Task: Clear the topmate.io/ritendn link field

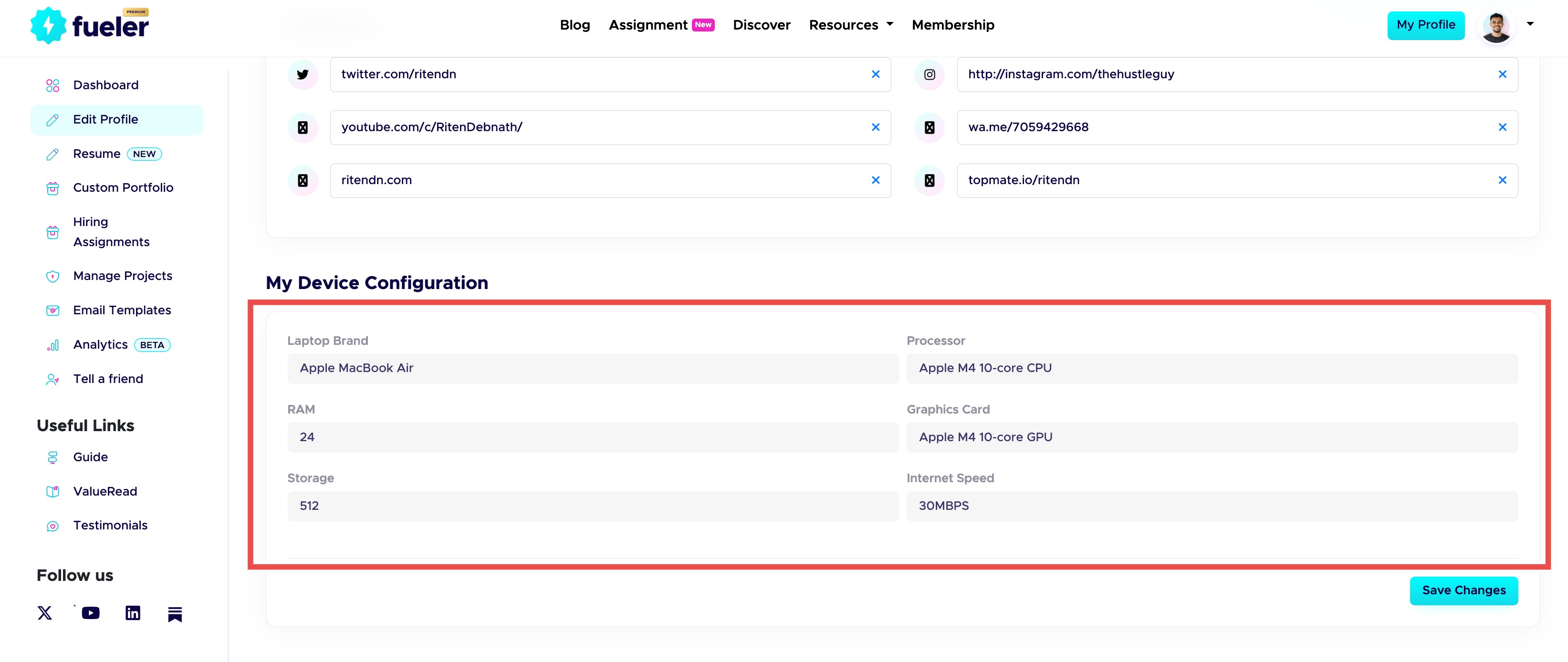Action: 1502,180
